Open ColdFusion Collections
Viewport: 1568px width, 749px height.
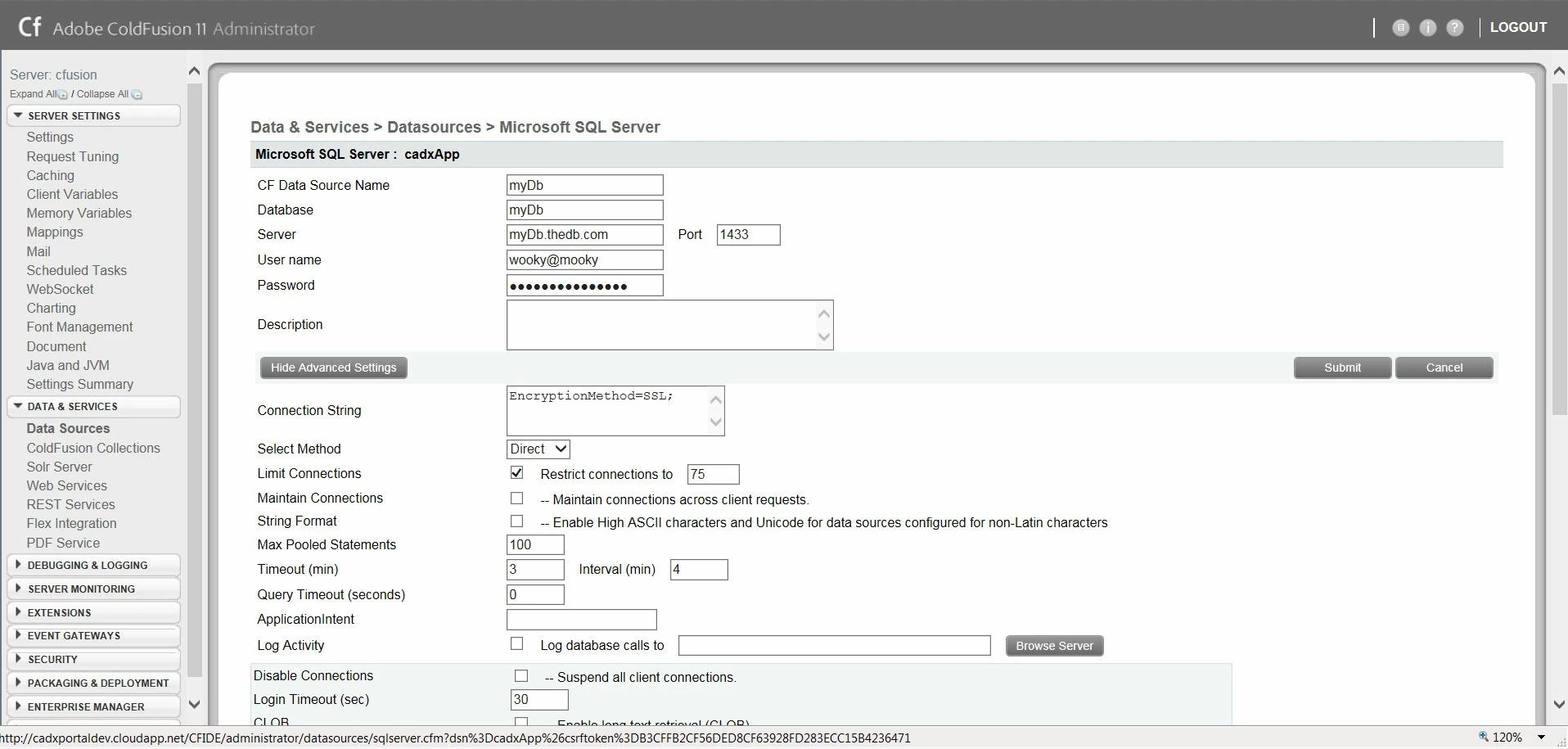(93, 448)
